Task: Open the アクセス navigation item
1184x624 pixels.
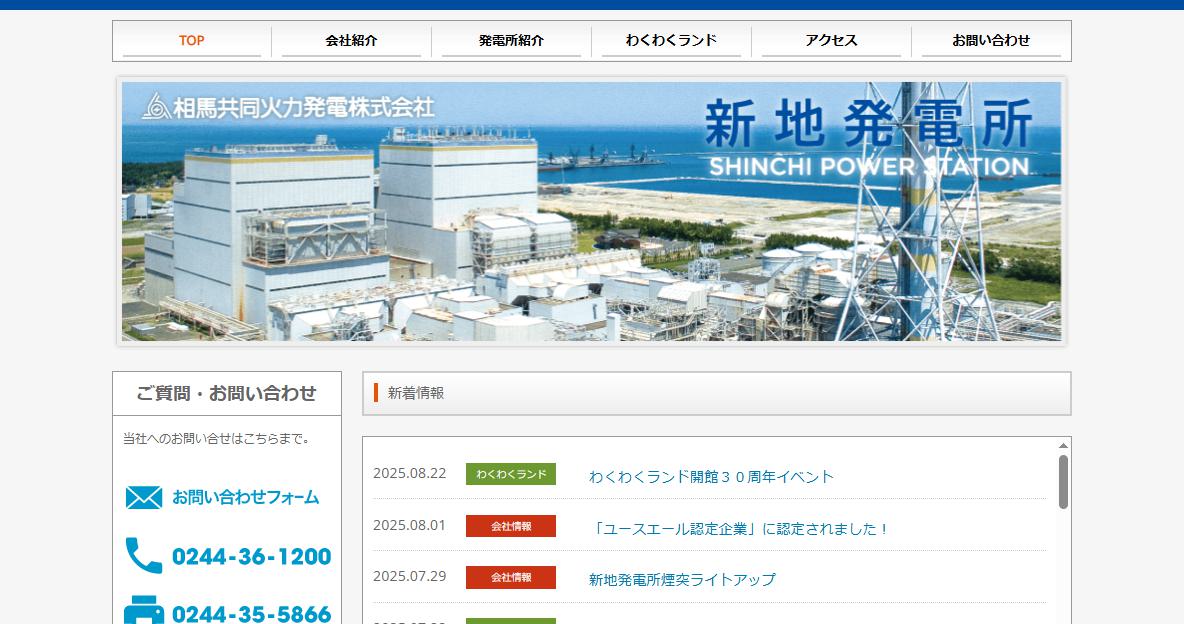Action: (x=831, y=41)
